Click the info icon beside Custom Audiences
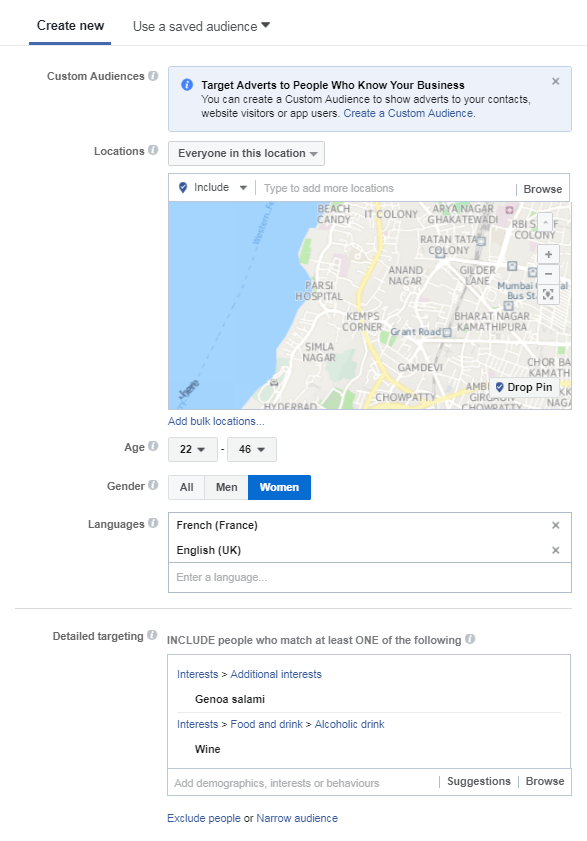The height and width of the screenshot is (841, 587). click(x=153, y=76)
